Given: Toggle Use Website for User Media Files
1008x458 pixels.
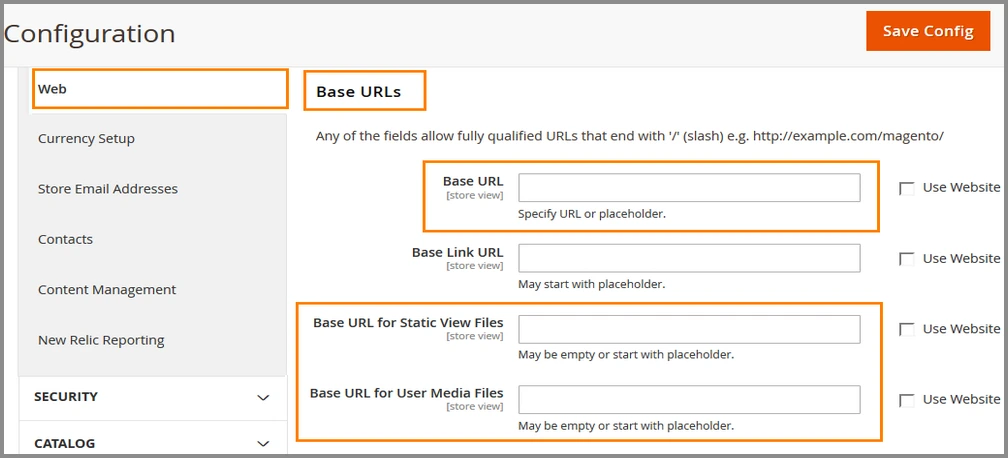Looking at the screenshot, I should pos(907,400).
